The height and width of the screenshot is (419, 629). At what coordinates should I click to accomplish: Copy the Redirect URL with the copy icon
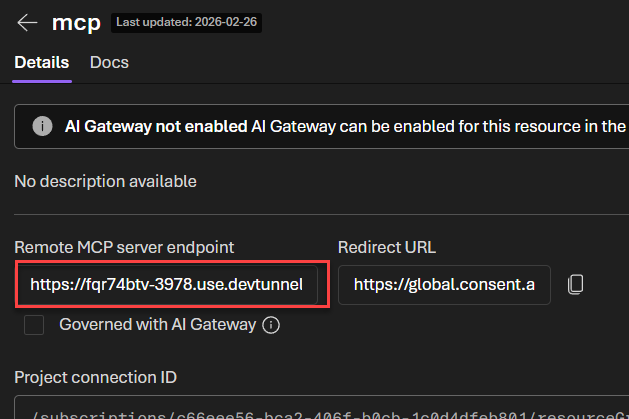tap(575, 284)
